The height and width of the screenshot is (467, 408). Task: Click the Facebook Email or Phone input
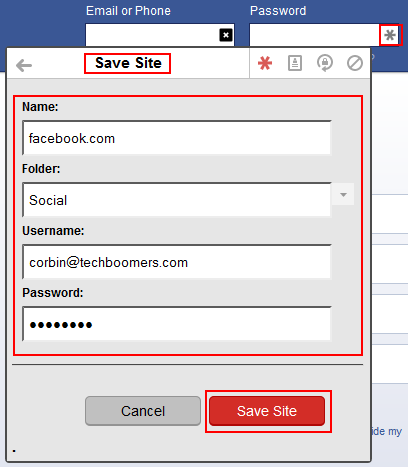160,35
